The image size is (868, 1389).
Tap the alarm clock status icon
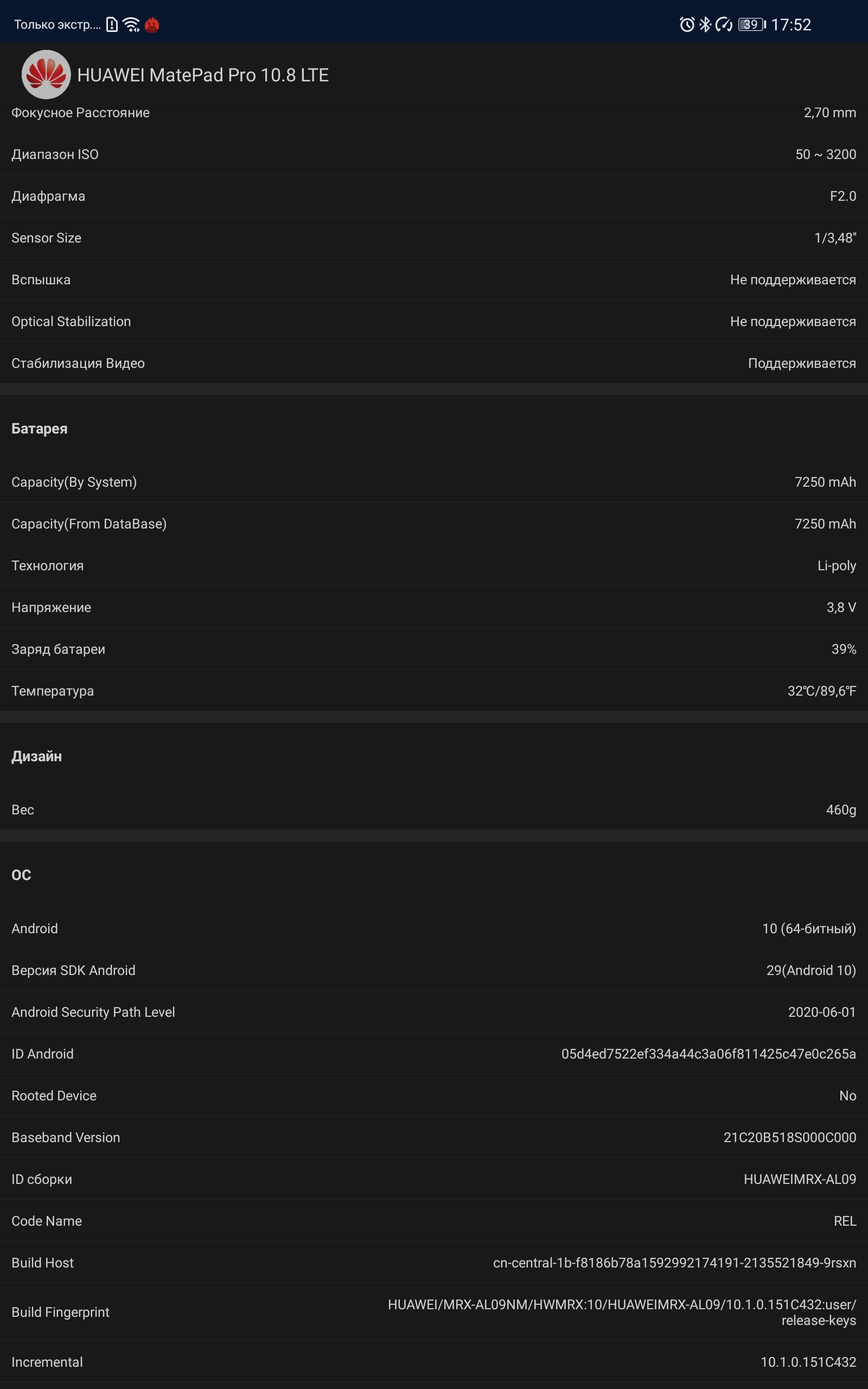(687, 24)
